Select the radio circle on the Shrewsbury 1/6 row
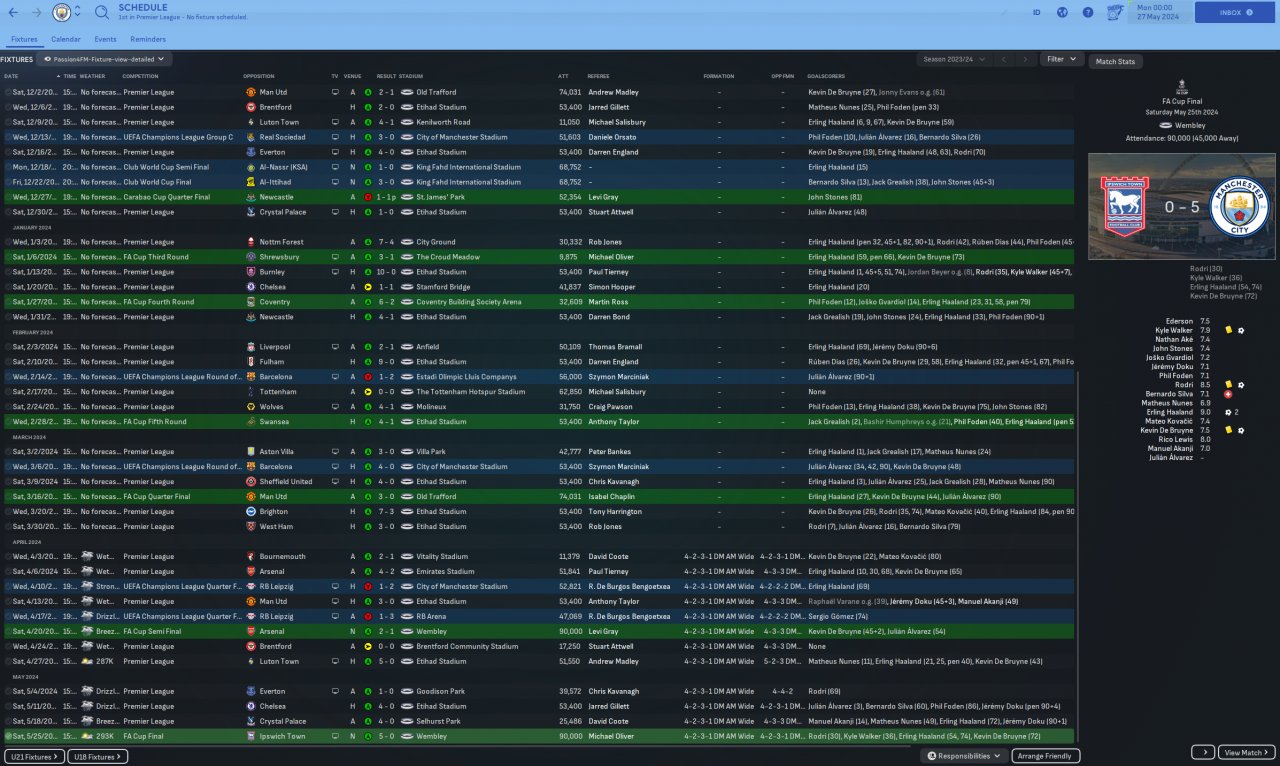Viewport: 1280px width, 766px height. pos(8,257)
